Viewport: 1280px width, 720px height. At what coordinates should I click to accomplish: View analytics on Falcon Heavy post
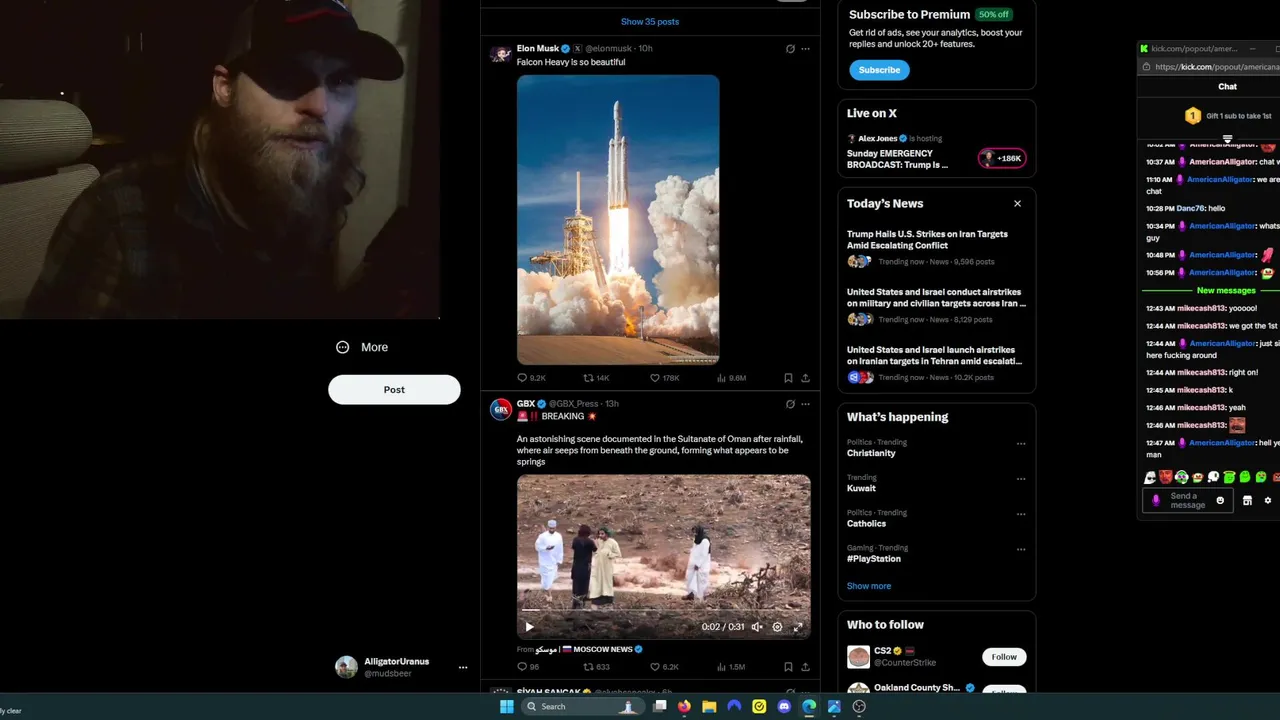tap(731, 378)
